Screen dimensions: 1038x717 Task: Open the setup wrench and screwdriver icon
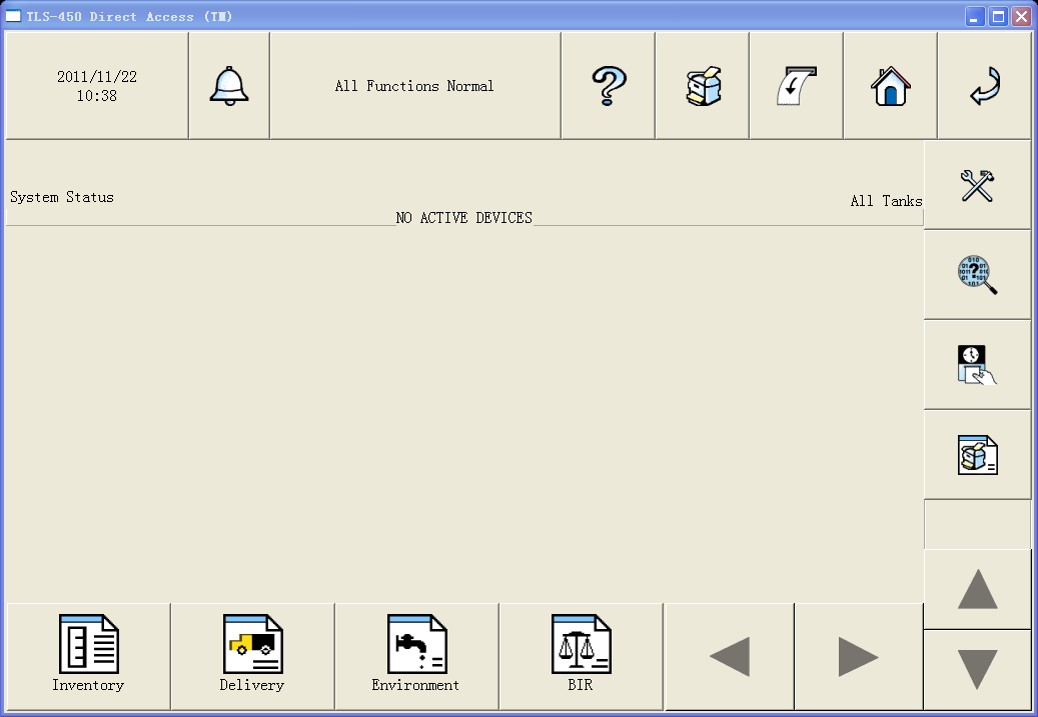(x=977, y=185)
